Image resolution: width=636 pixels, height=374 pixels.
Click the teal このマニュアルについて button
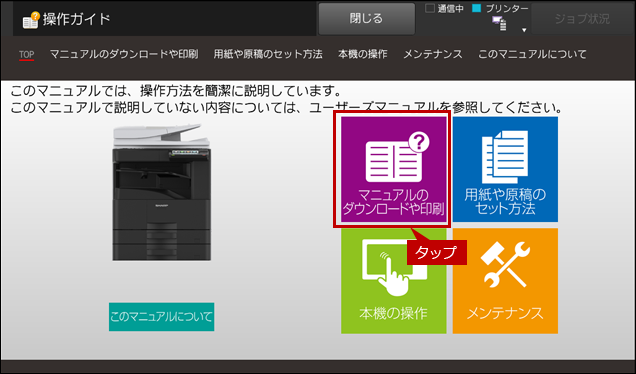(161, 317)
